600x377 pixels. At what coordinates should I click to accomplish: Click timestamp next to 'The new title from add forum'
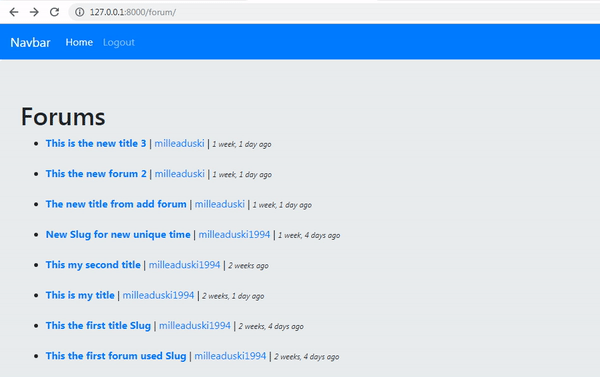(x=282, y=205)
